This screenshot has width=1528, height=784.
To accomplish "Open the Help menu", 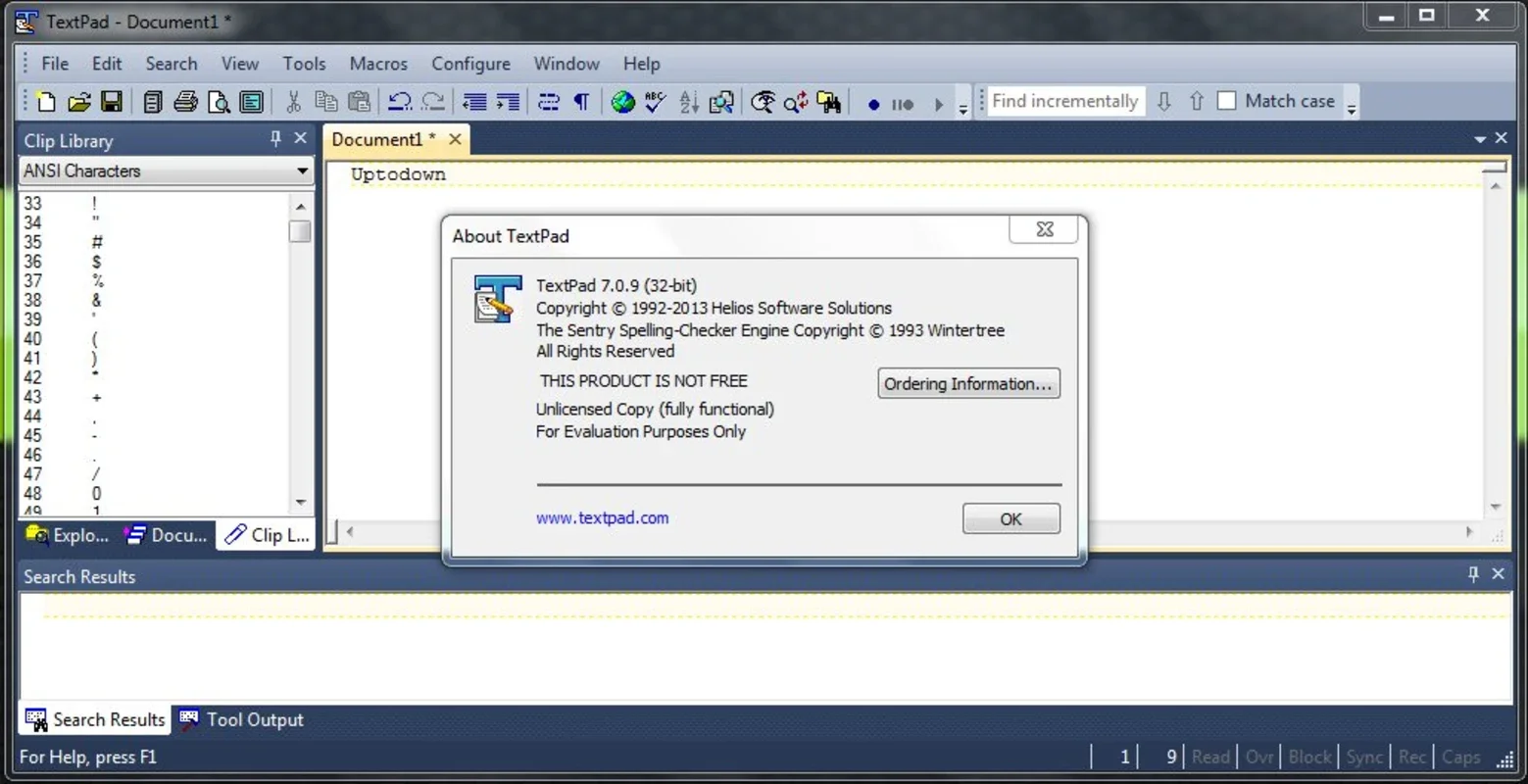I will (x=642, y=64).
